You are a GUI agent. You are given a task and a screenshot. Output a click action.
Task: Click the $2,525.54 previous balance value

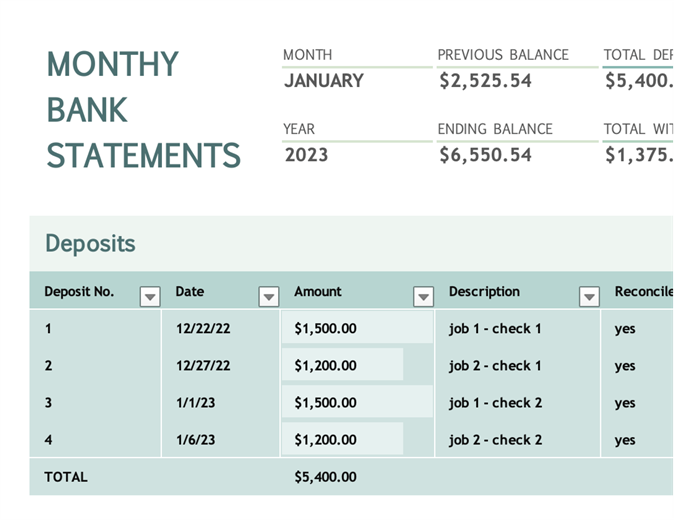[x=485, y=81]
